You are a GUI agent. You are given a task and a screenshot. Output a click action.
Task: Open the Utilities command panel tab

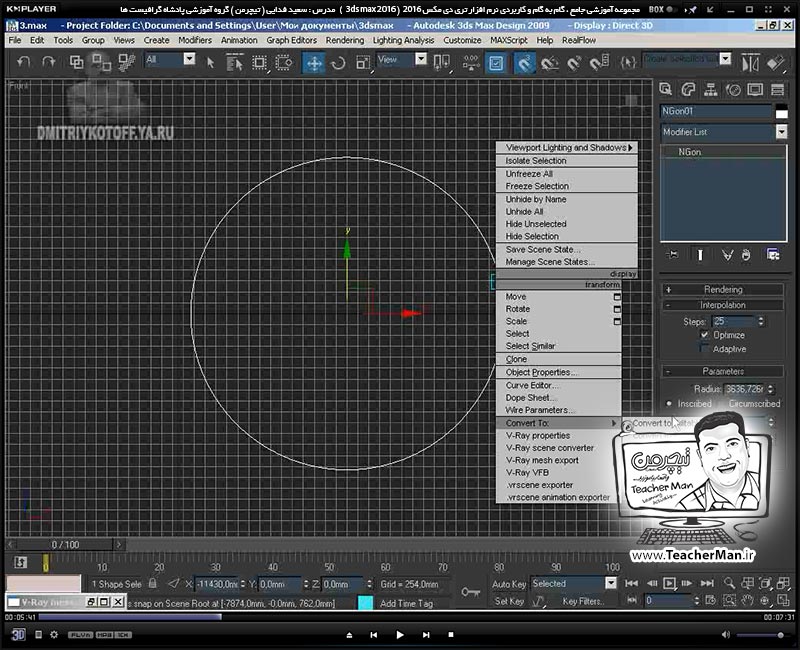click(x=778, y=90)
